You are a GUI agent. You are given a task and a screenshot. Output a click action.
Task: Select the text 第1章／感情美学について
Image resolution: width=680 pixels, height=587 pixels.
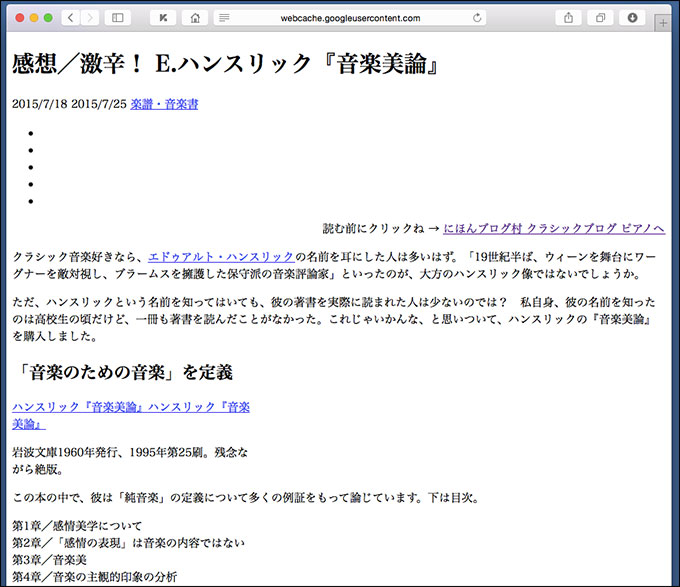pyautogui.click(x=77, y=526)
